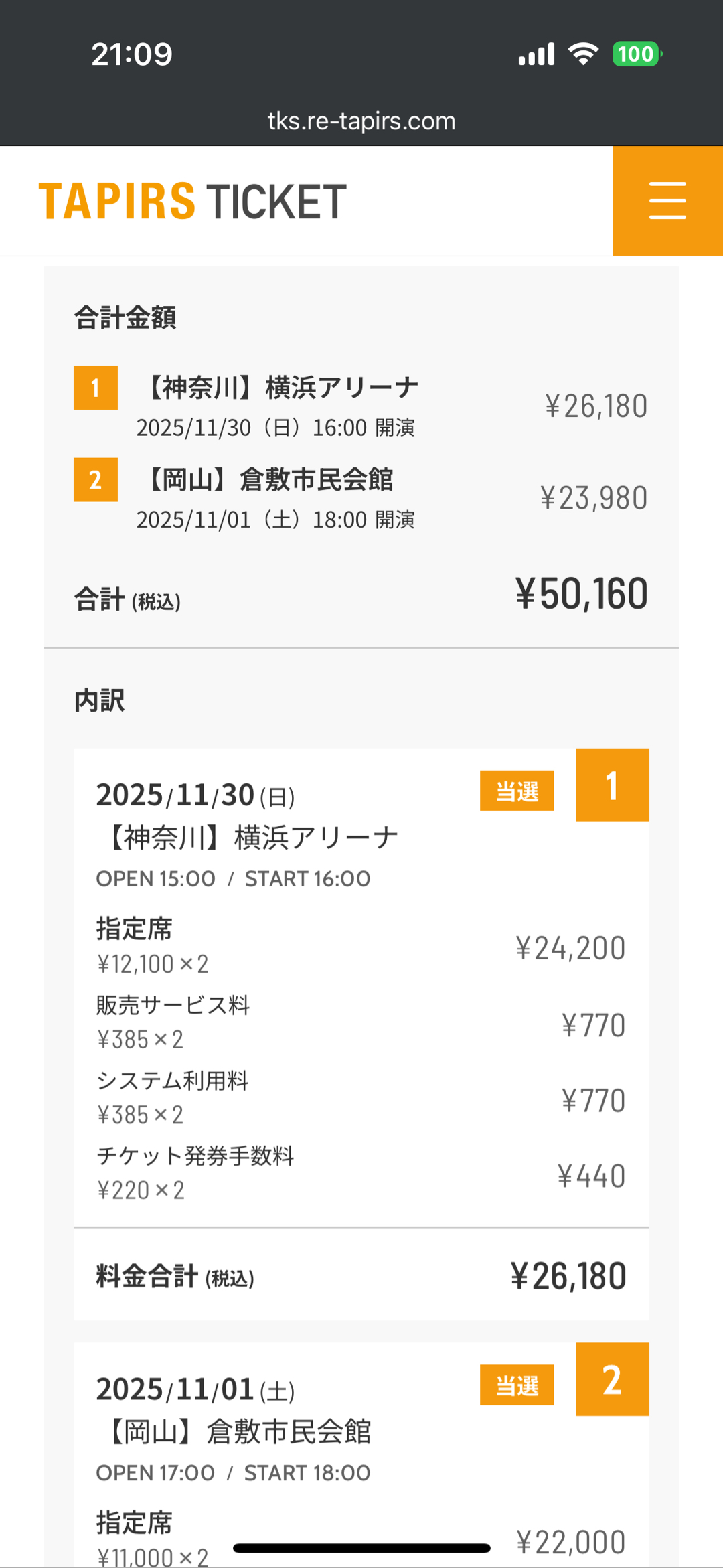Tap orange number 2 badge in summary

point(96,480)
